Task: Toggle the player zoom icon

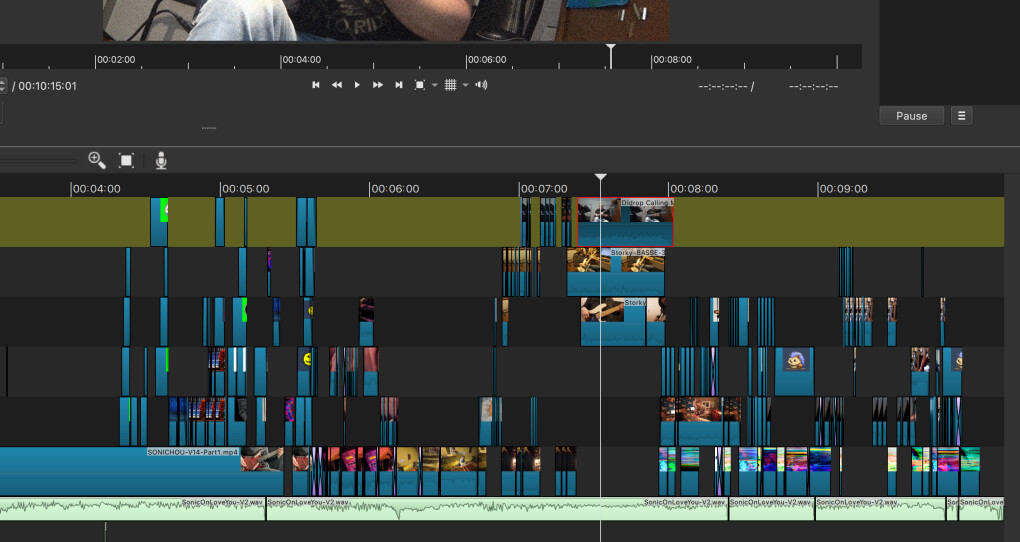Action: 420,85
